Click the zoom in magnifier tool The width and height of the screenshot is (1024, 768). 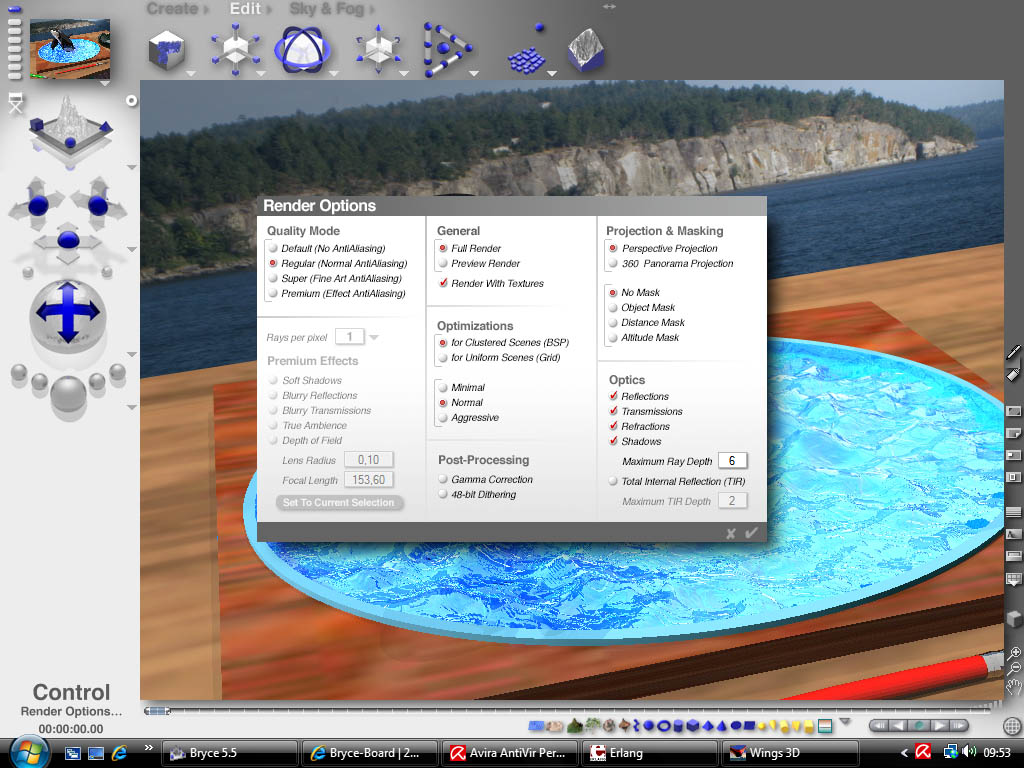(x=1014, y=652)
